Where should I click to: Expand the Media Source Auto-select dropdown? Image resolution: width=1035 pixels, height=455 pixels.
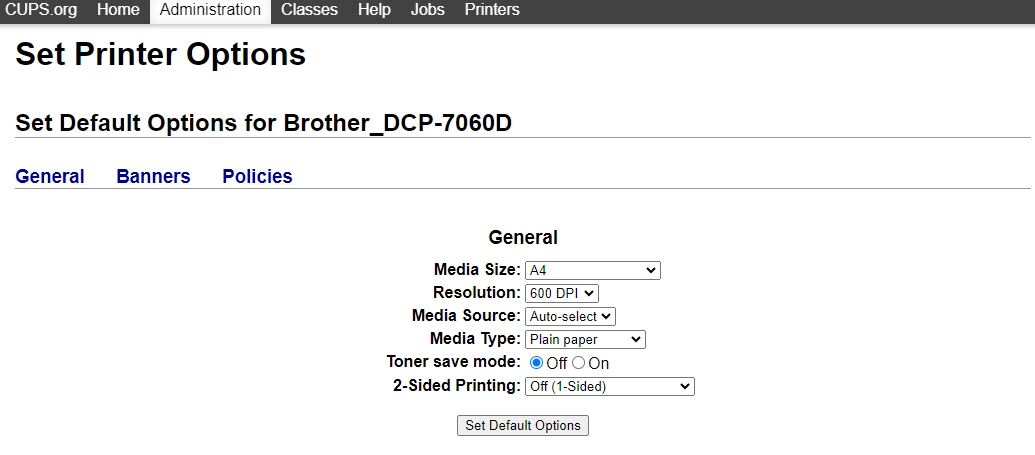pos(570,316)
